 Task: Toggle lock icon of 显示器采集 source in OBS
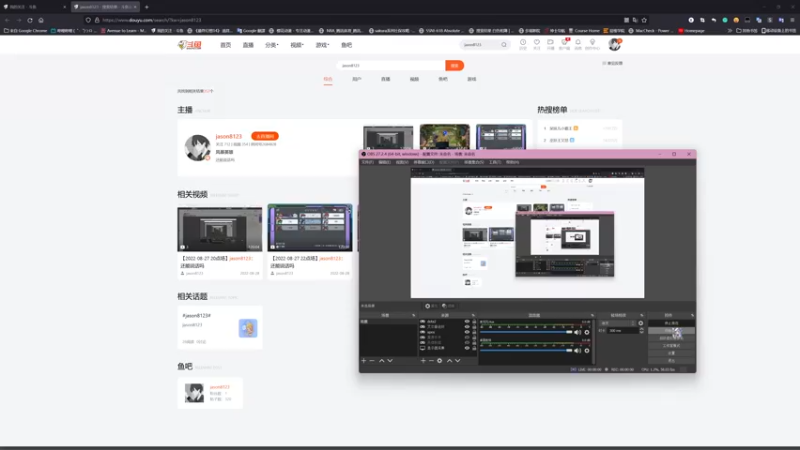[x=474, y=348]
